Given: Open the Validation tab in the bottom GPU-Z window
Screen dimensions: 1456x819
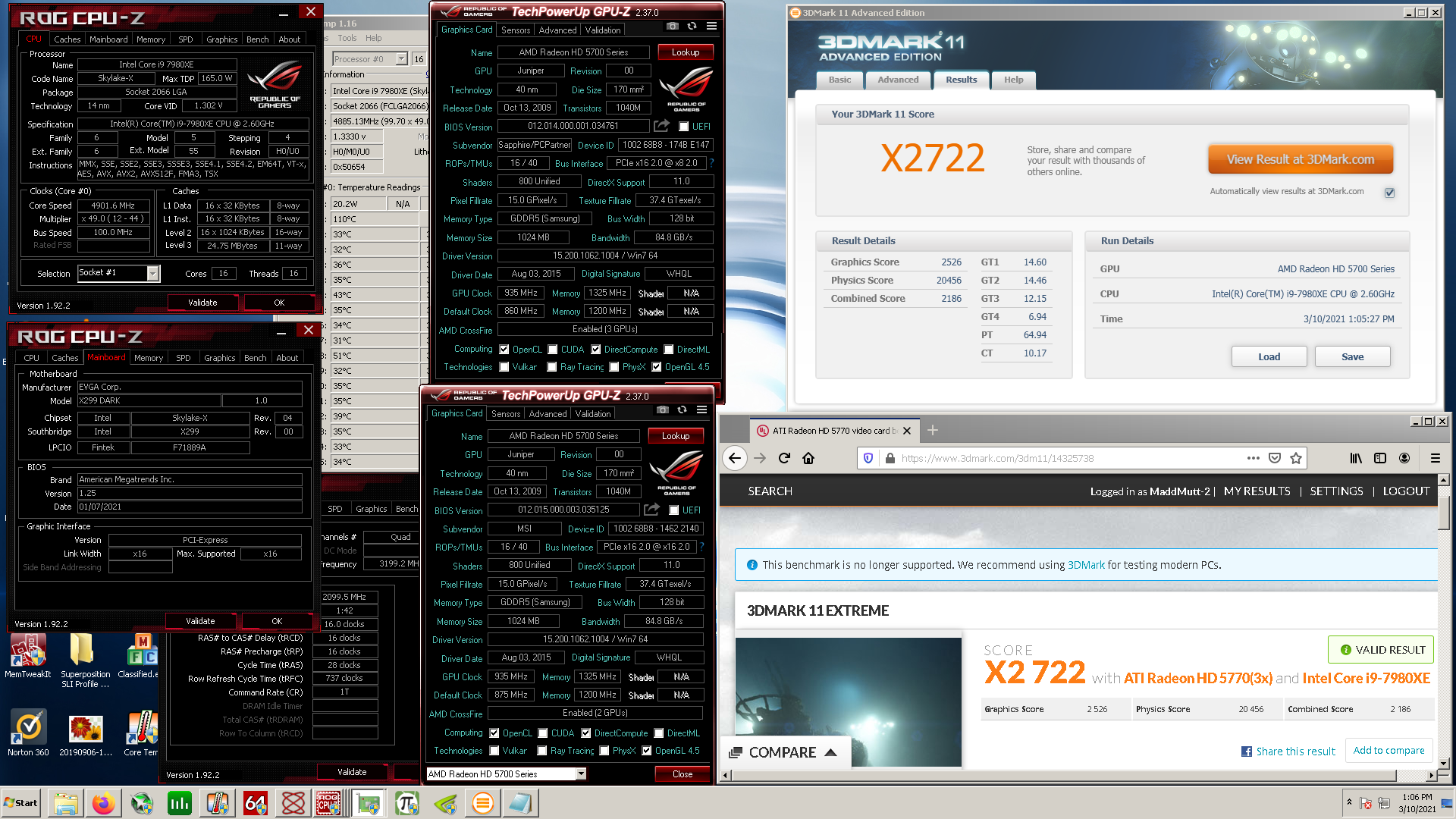Looking at the screenshot, I should (x=593, y=414).
